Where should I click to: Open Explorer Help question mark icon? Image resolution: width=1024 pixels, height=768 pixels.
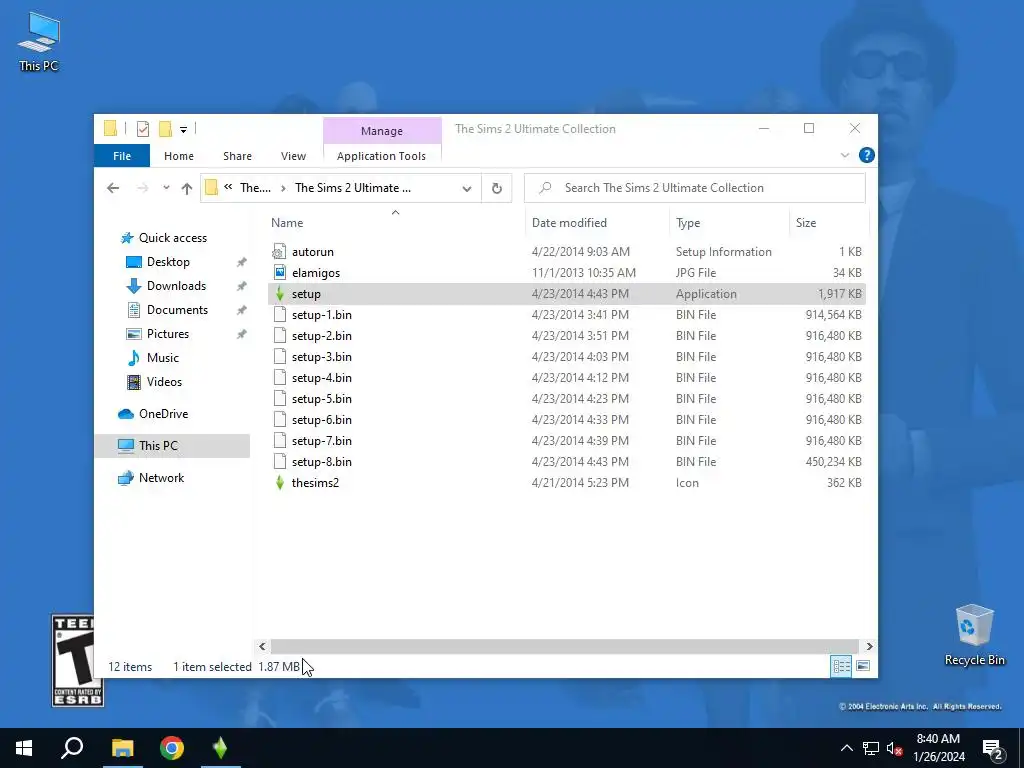coord(867,155)
